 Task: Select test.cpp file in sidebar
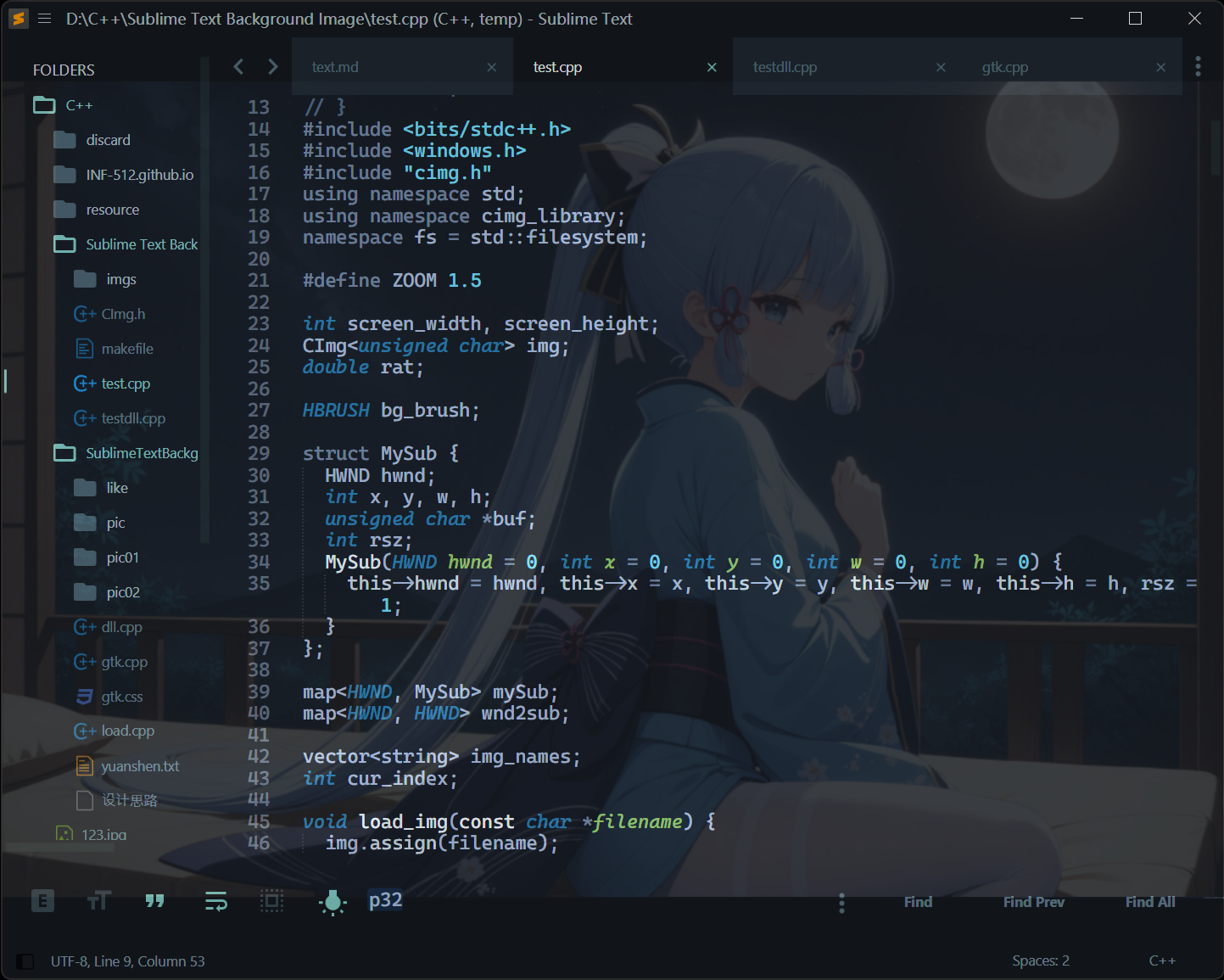(x=126, y=384)
